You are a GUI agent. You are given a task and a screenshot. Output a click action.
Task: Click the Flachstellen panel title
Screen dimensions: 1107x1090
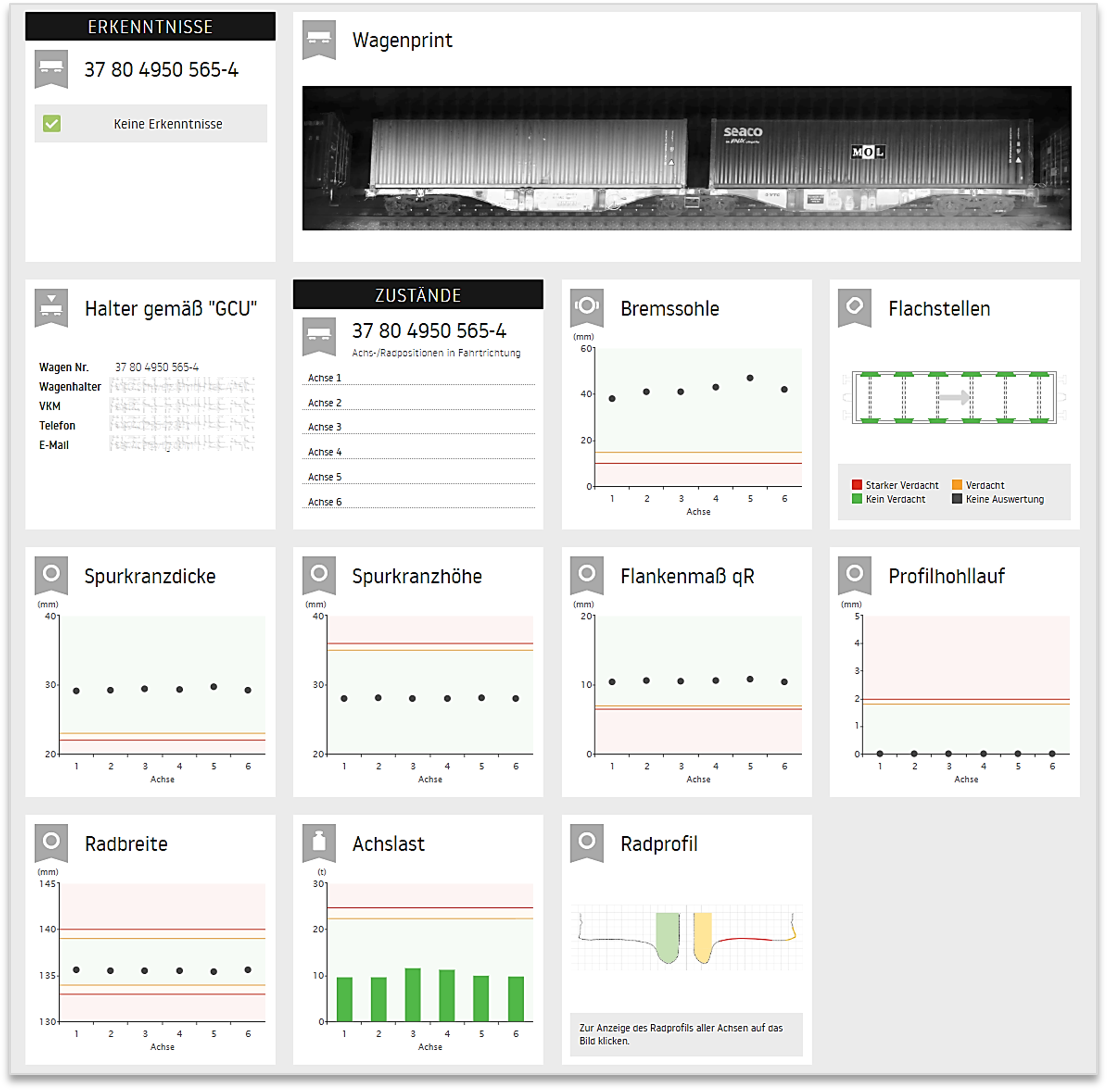[939, 309]
